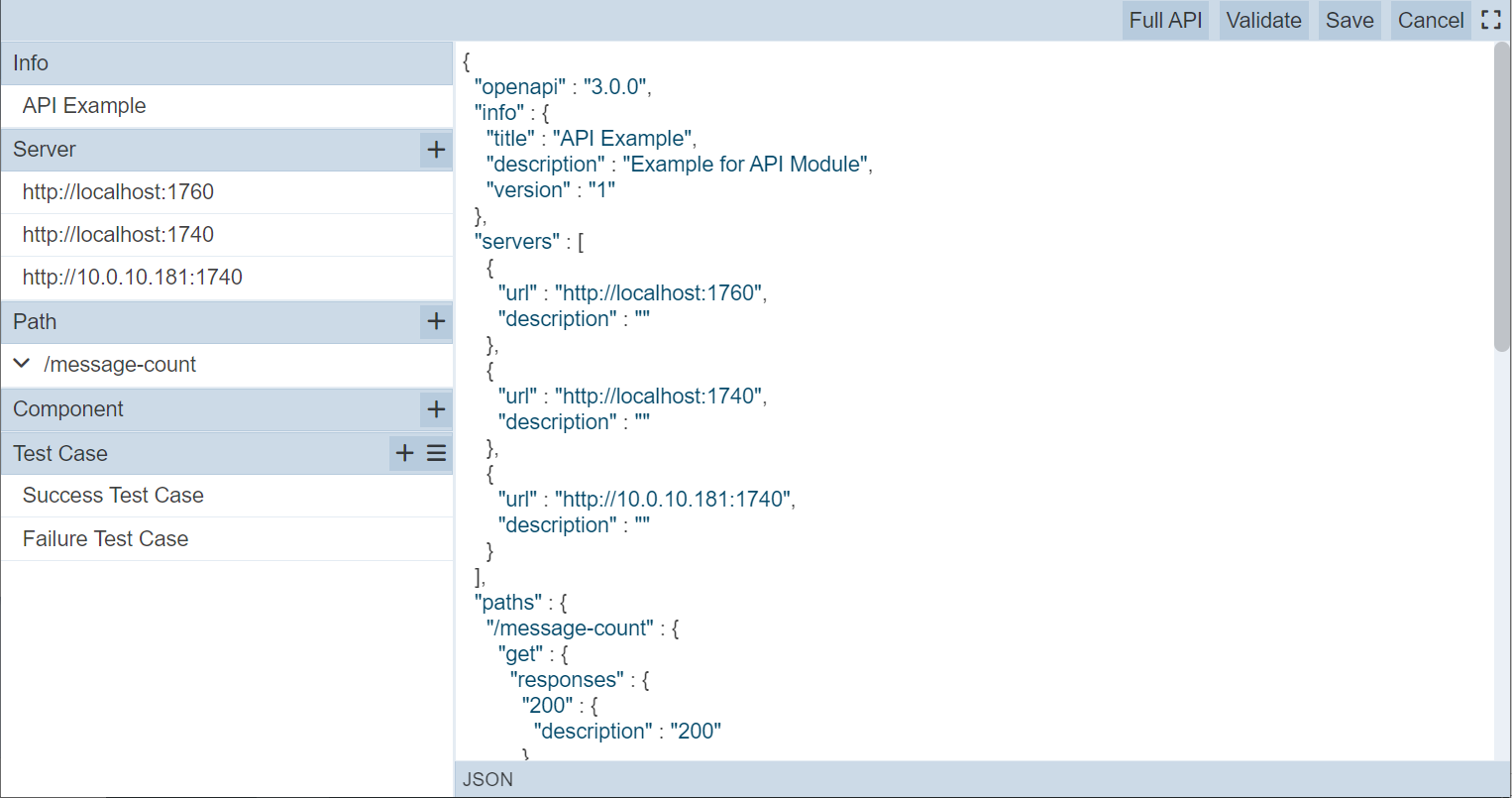Expand the /message-count path chevron
This screenshot has width=1512, height=798.
tap(22, 364)
